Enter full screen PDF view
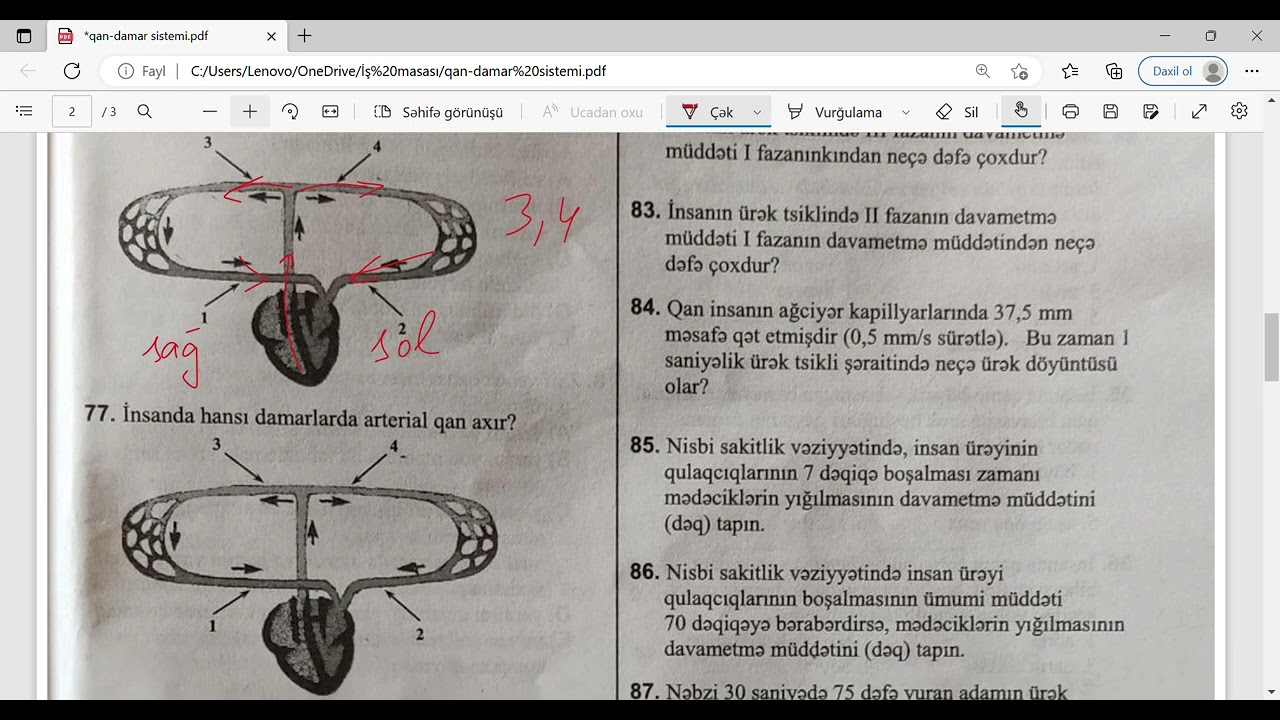 pos(1199,112)
